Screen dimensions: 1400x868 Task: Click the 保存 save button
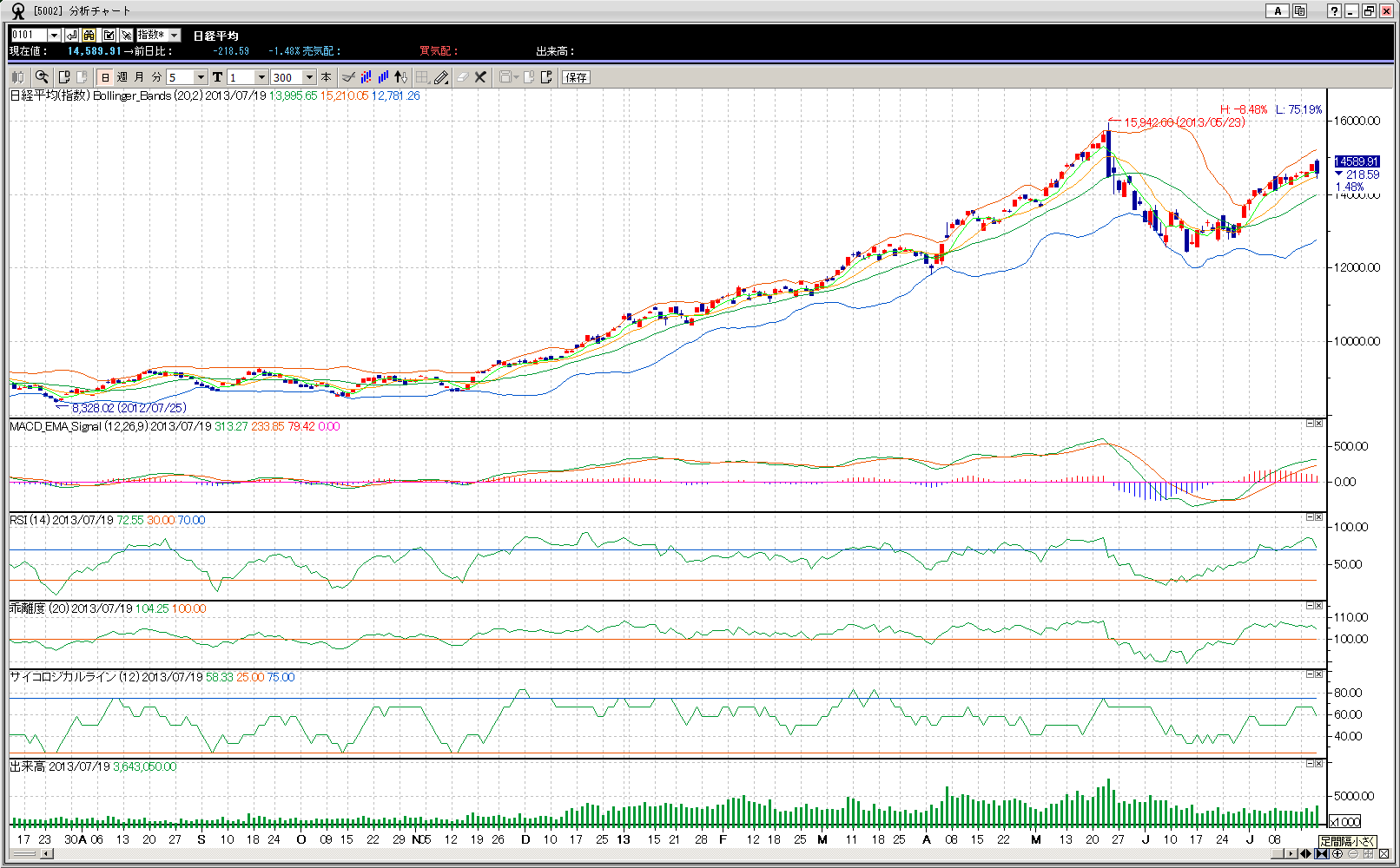(x=576, y=77)
